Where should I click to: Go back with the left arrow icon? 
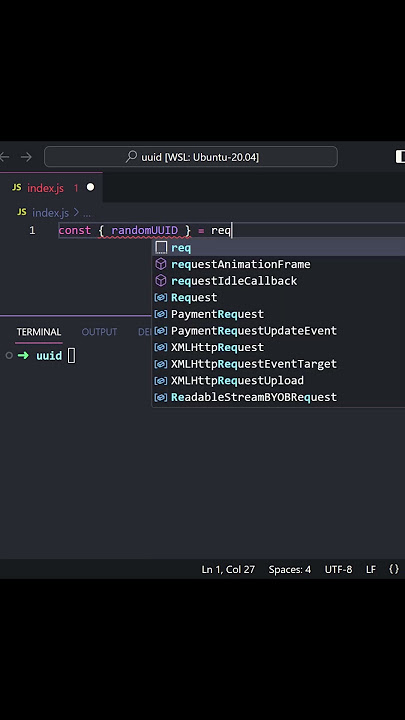point(4,157)
